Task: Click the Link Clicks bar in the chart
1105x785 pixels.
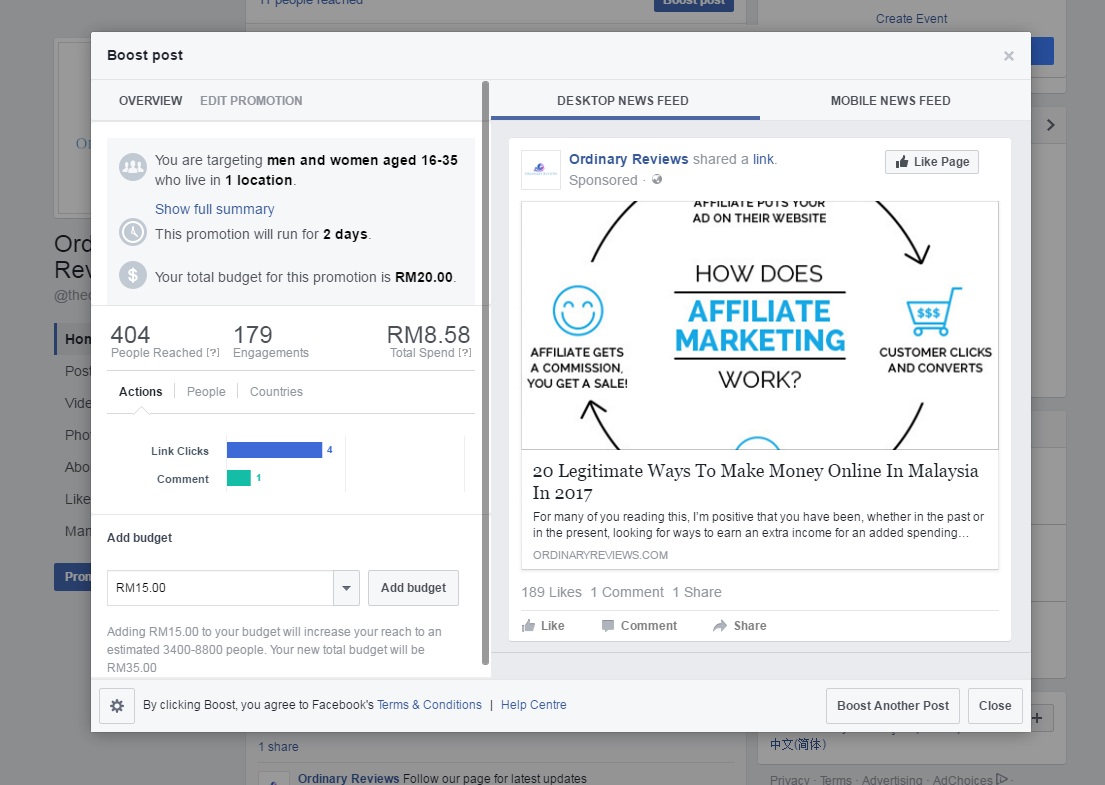Action: tap(274, 450)
